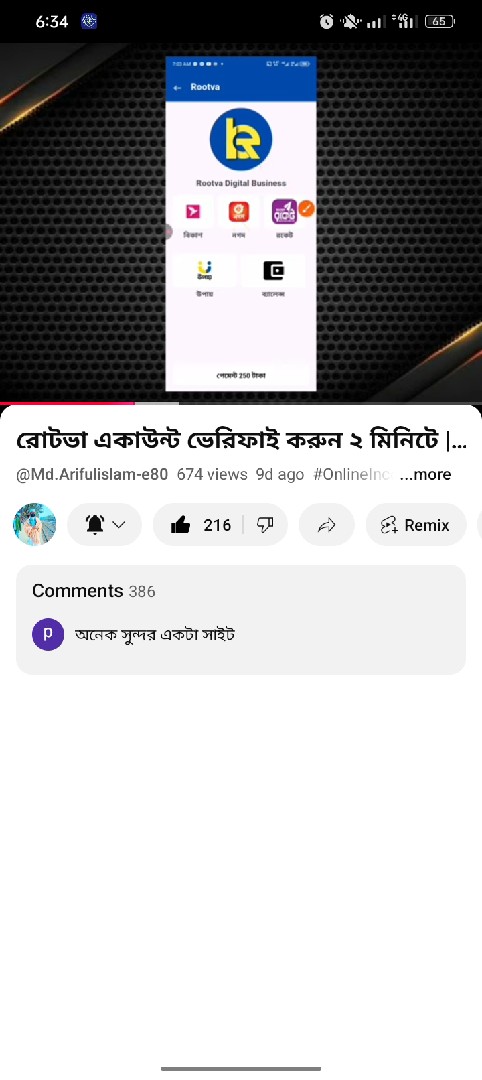The image size is (482, 1080).
Task: Tap the Bengali top comment text
Action: click(x=155, y=634)
